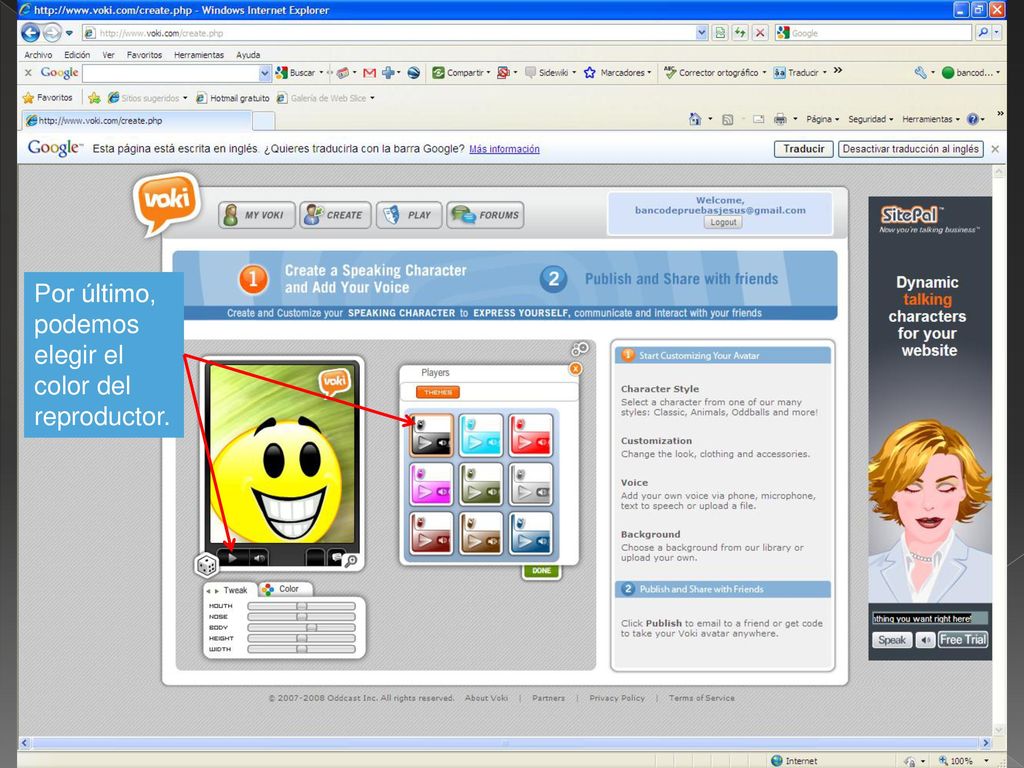Adjust the HEIGHT slider
The width and height of the screenshot is (1024, 768).
pyautogui.click(x=301, y=638)
